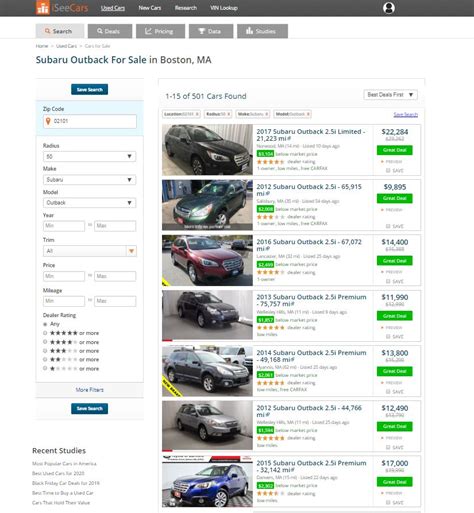
Task: Preview the $13,800 Outback listing
Action: point(392,383)
